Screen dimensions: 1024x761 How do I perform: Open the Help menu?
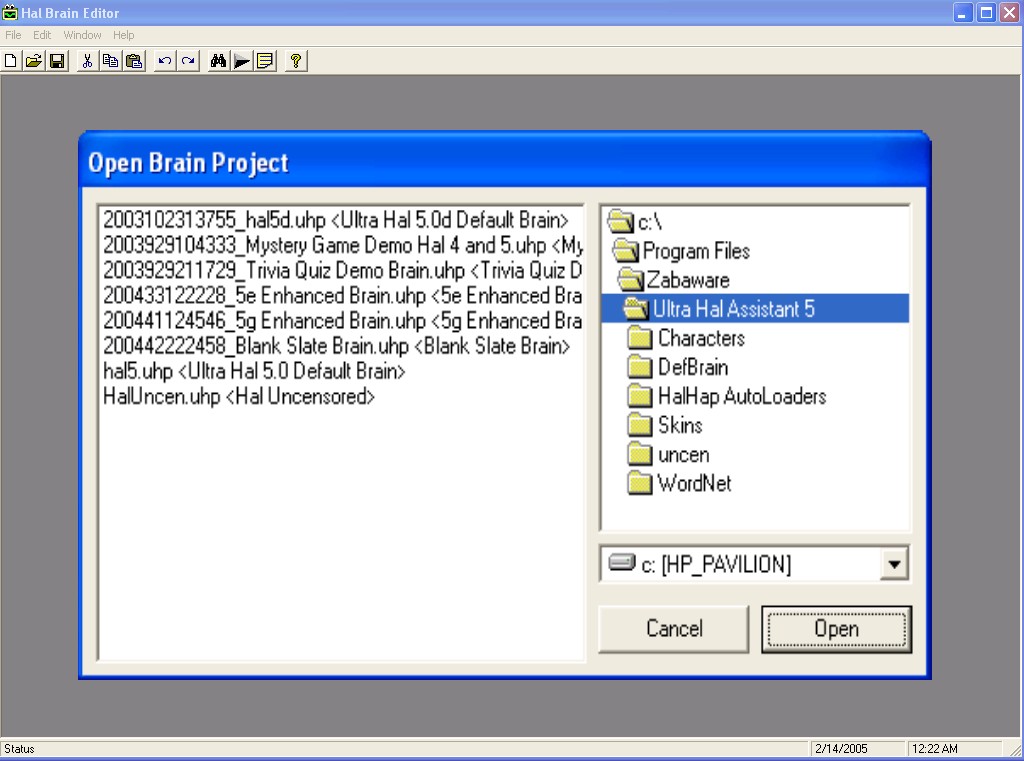pos(123,35)
